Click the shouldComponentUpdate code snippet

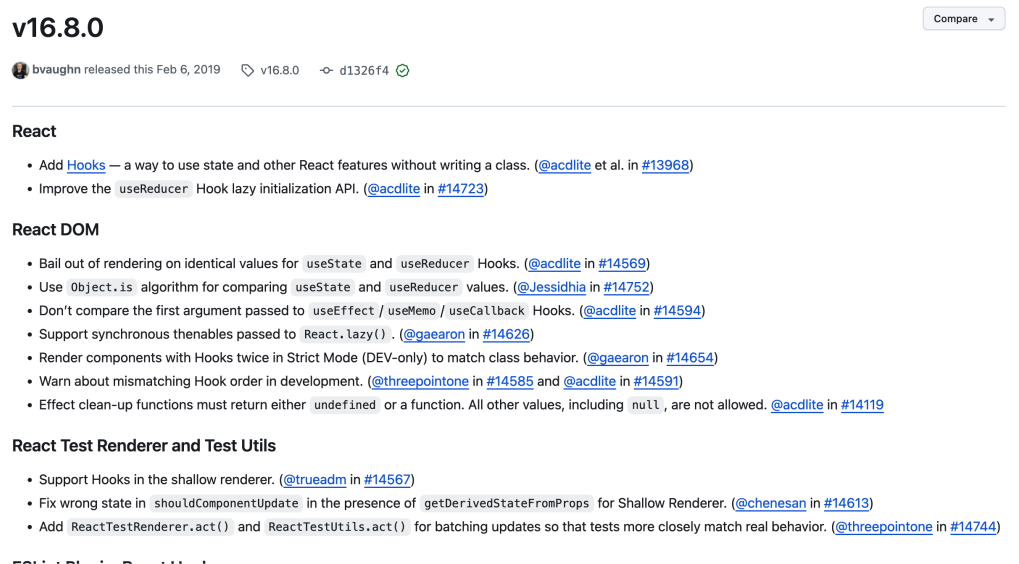(x=226, y=503)
